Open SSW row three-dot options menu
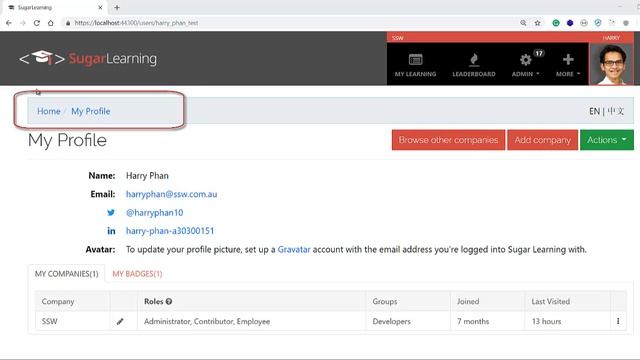Viewport: 640px width, 360px height. tap(618, 321)
